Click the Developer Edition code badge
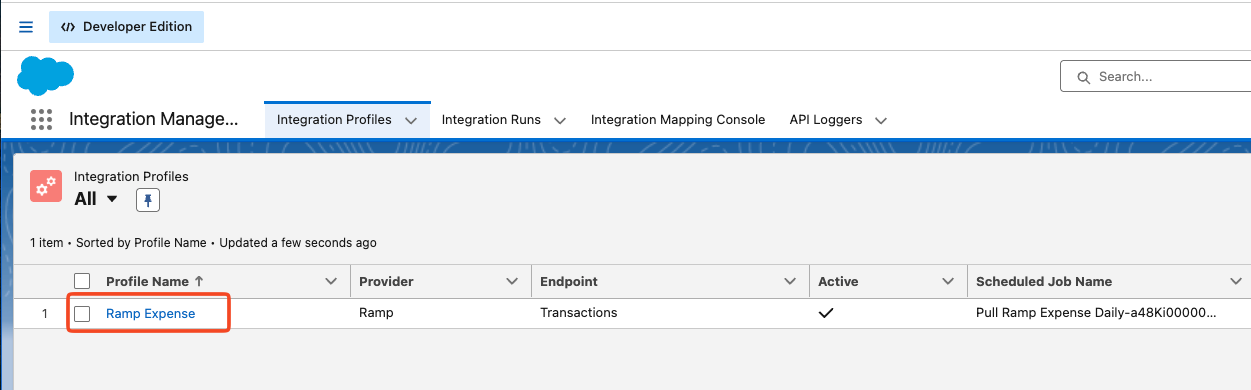 [x=126, y=27]
